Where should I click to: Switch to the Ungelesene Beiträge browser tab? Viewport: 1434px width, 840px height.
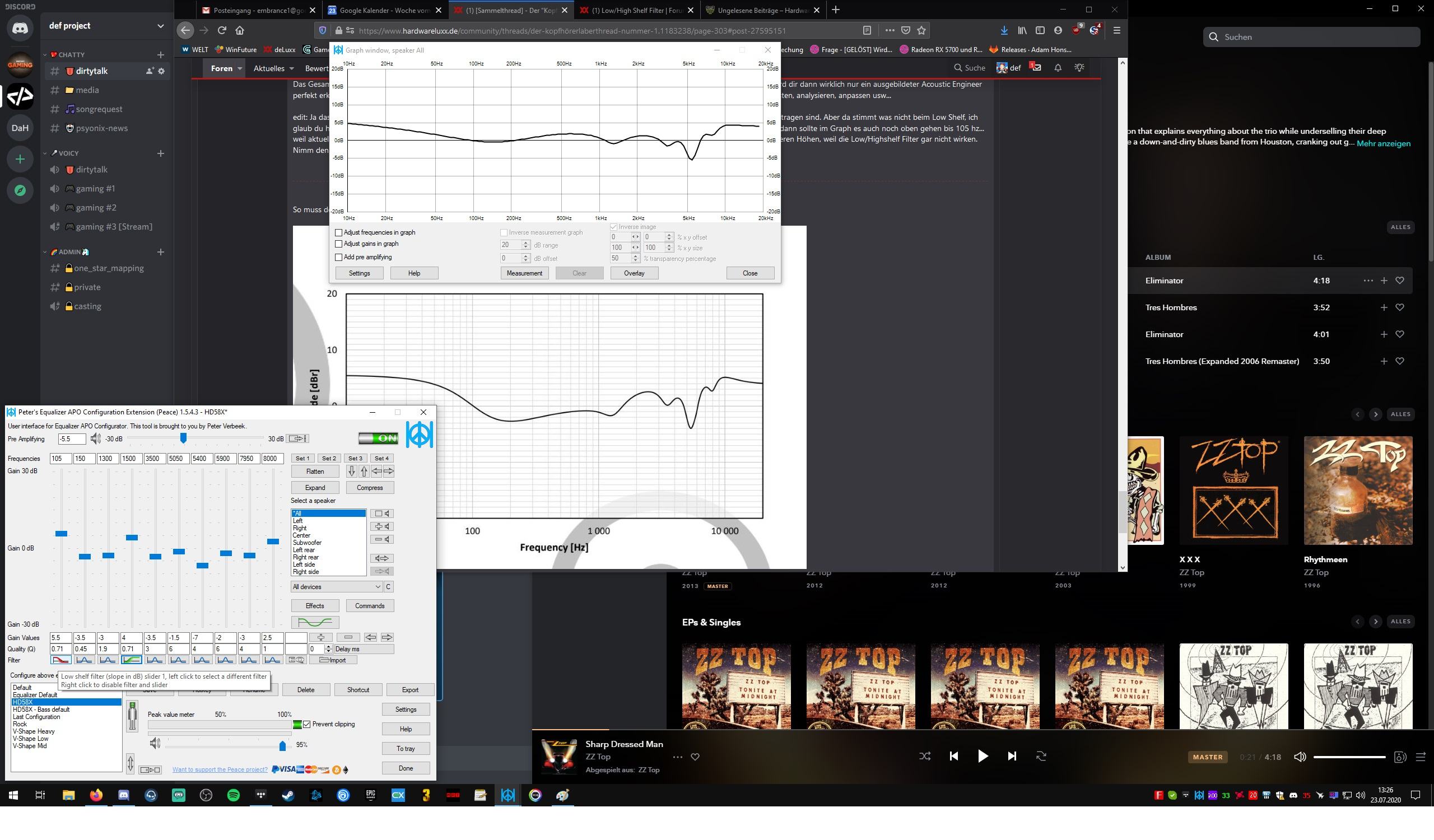(763, 10)
